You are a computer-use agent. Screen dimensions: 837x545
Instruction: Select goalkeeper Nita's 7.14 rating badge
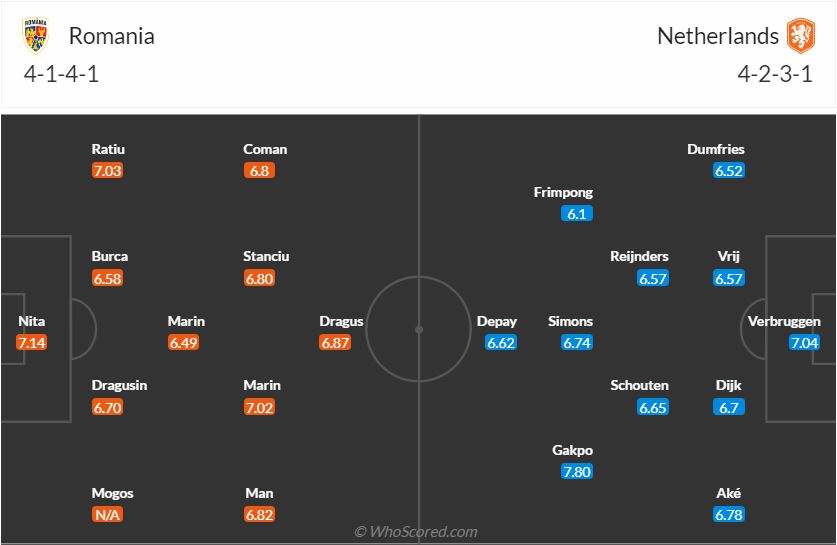click(x=32, y=343)
